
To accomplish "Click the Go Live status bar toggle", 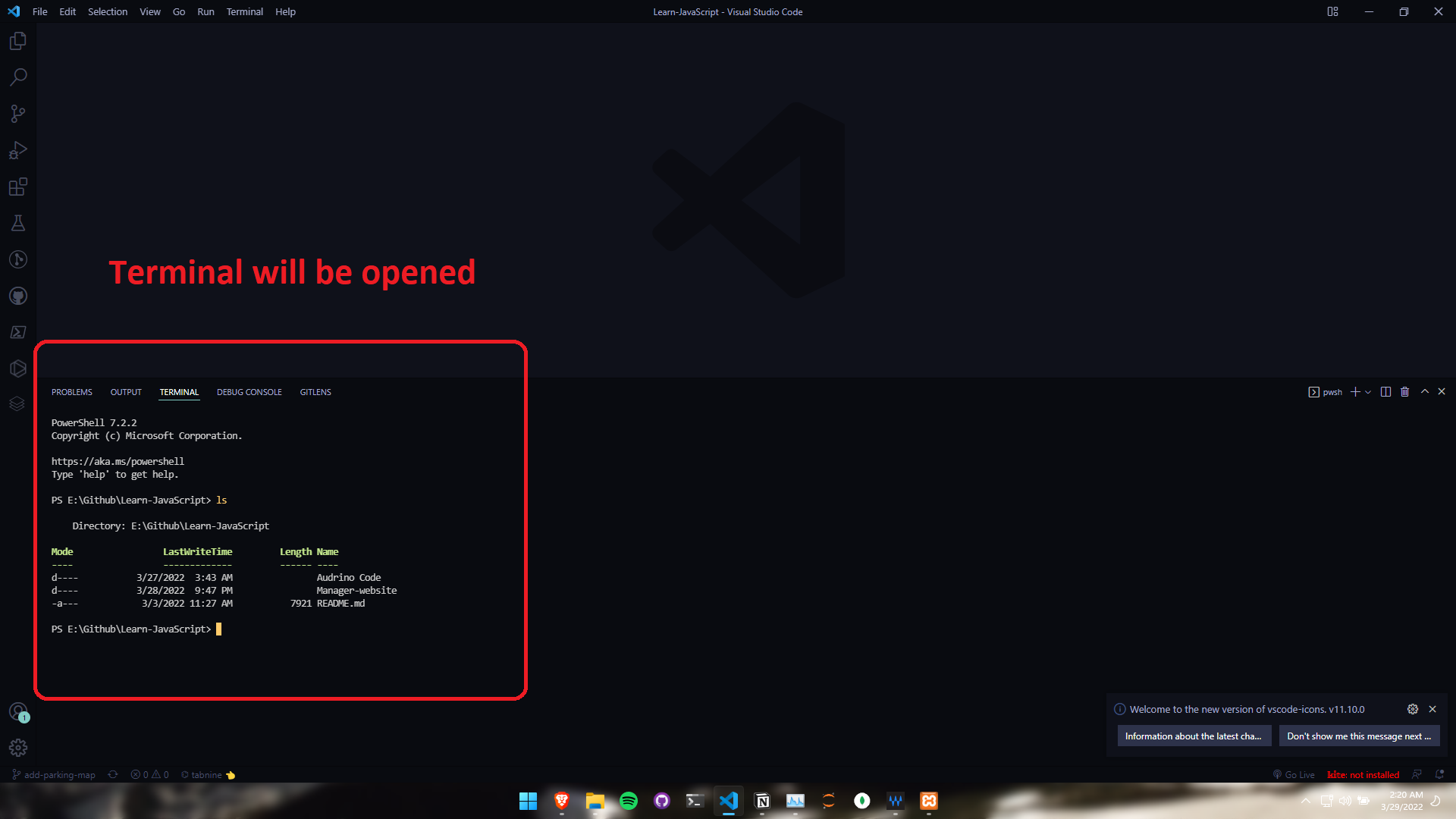I will (1296, 774).
